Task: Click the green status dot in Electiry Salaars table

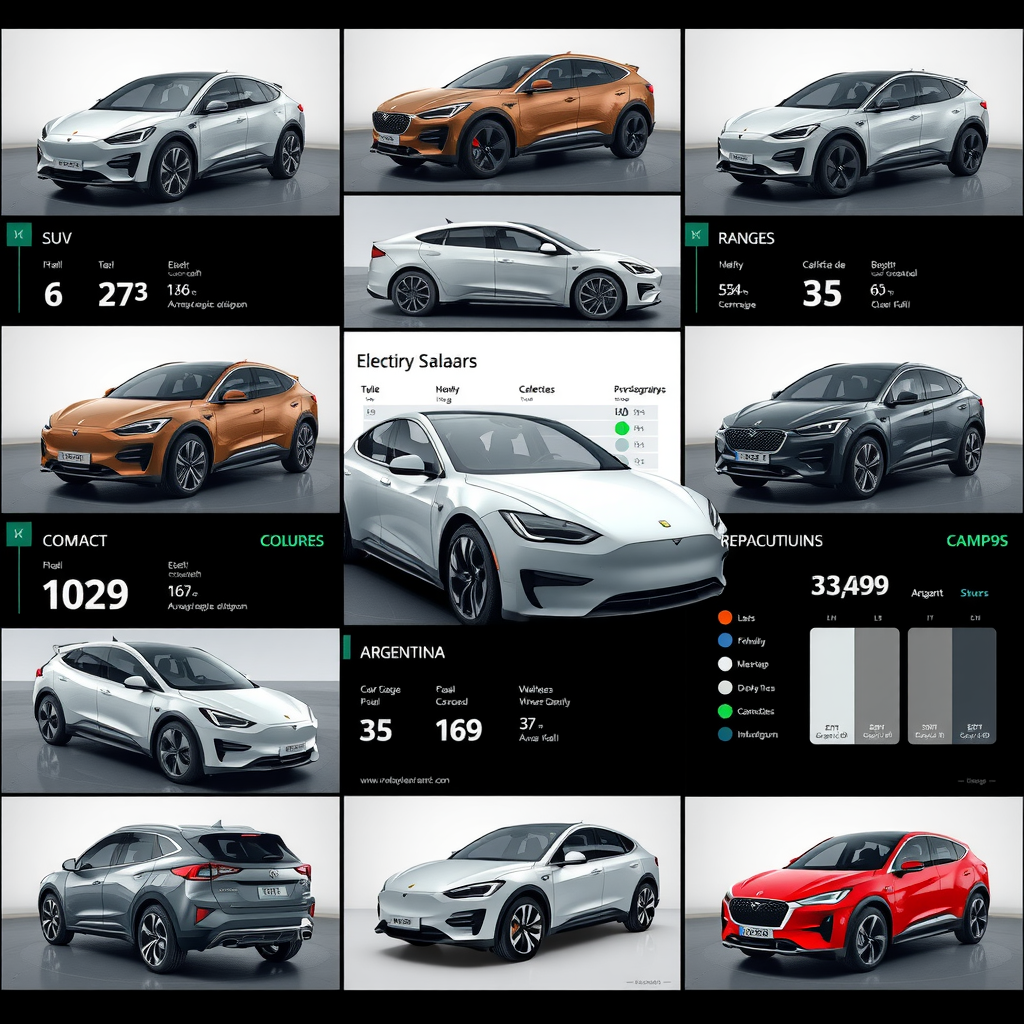Action: pyautogui.click(x=622, y=427)
